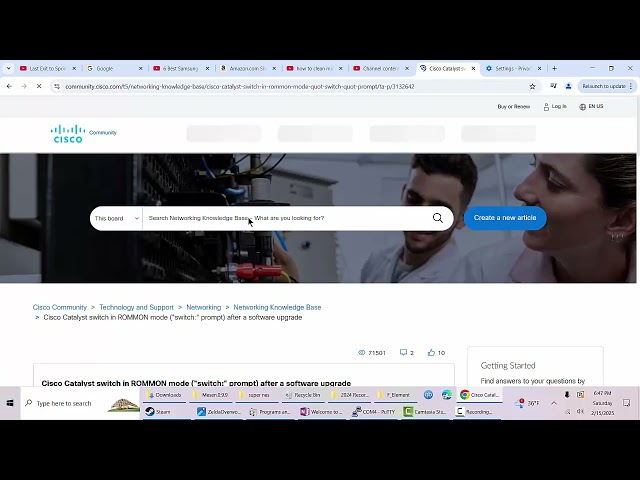The width and height of the screenshot is (640, 480).
Task: Click the comments bubble icon
Action: tap(403, 352)
